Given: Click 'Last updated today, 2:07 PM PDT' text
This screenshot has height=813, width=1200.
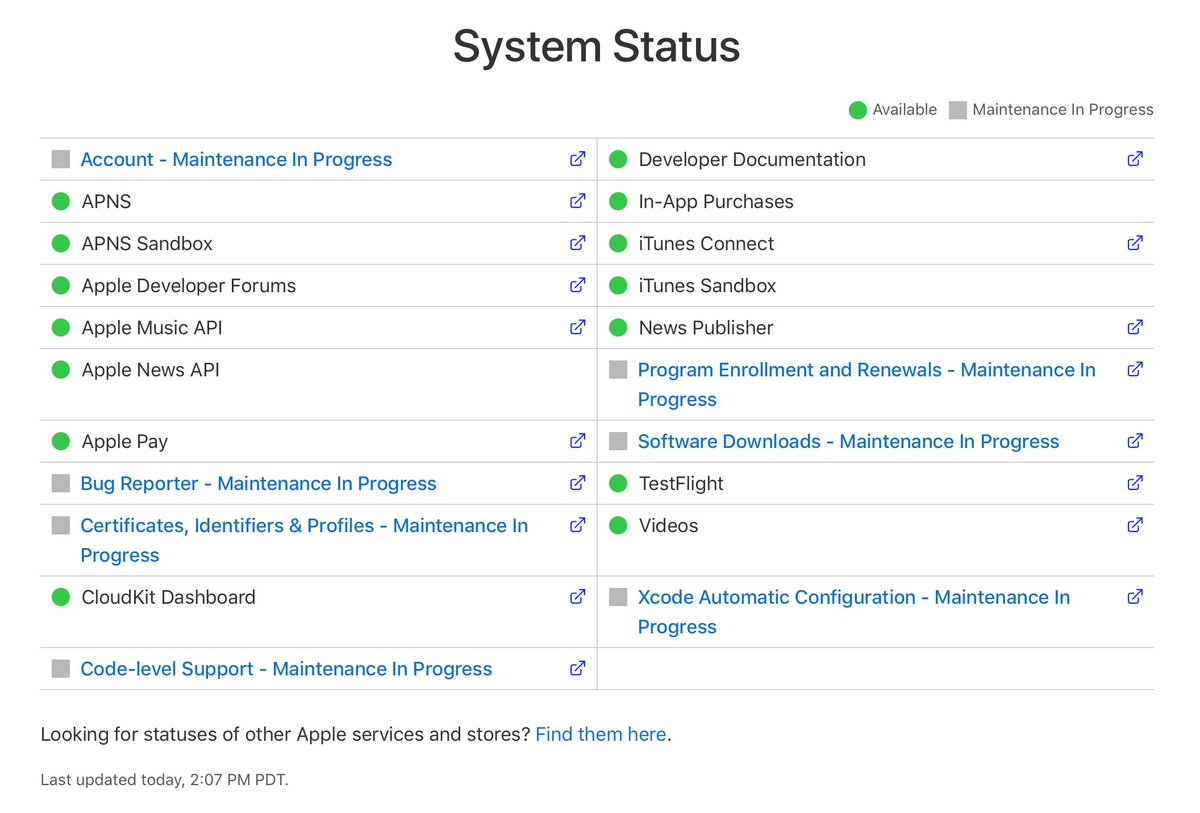Looking at the screenshot, I should [165, 779].
